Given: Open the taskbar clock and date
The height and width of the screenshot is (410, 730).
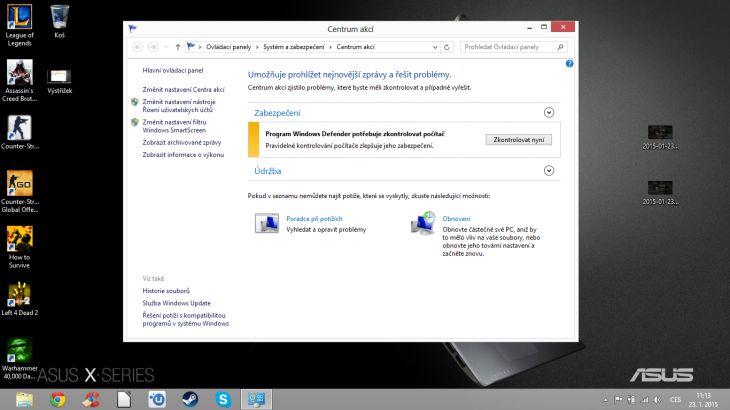Looking at the screenshot, I should [x=703, y=400].
